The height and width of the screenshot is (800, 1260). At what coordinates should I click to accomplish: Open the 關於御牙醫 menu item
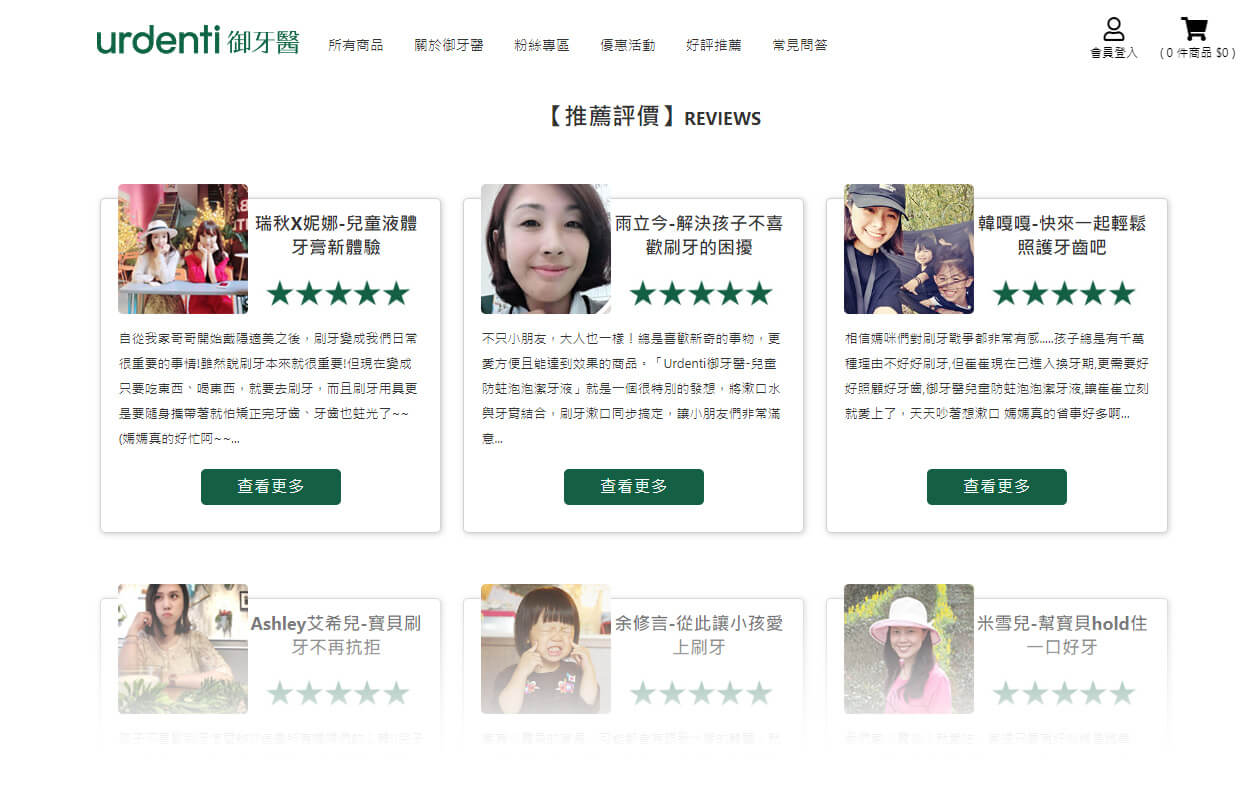tap(449, 45)
